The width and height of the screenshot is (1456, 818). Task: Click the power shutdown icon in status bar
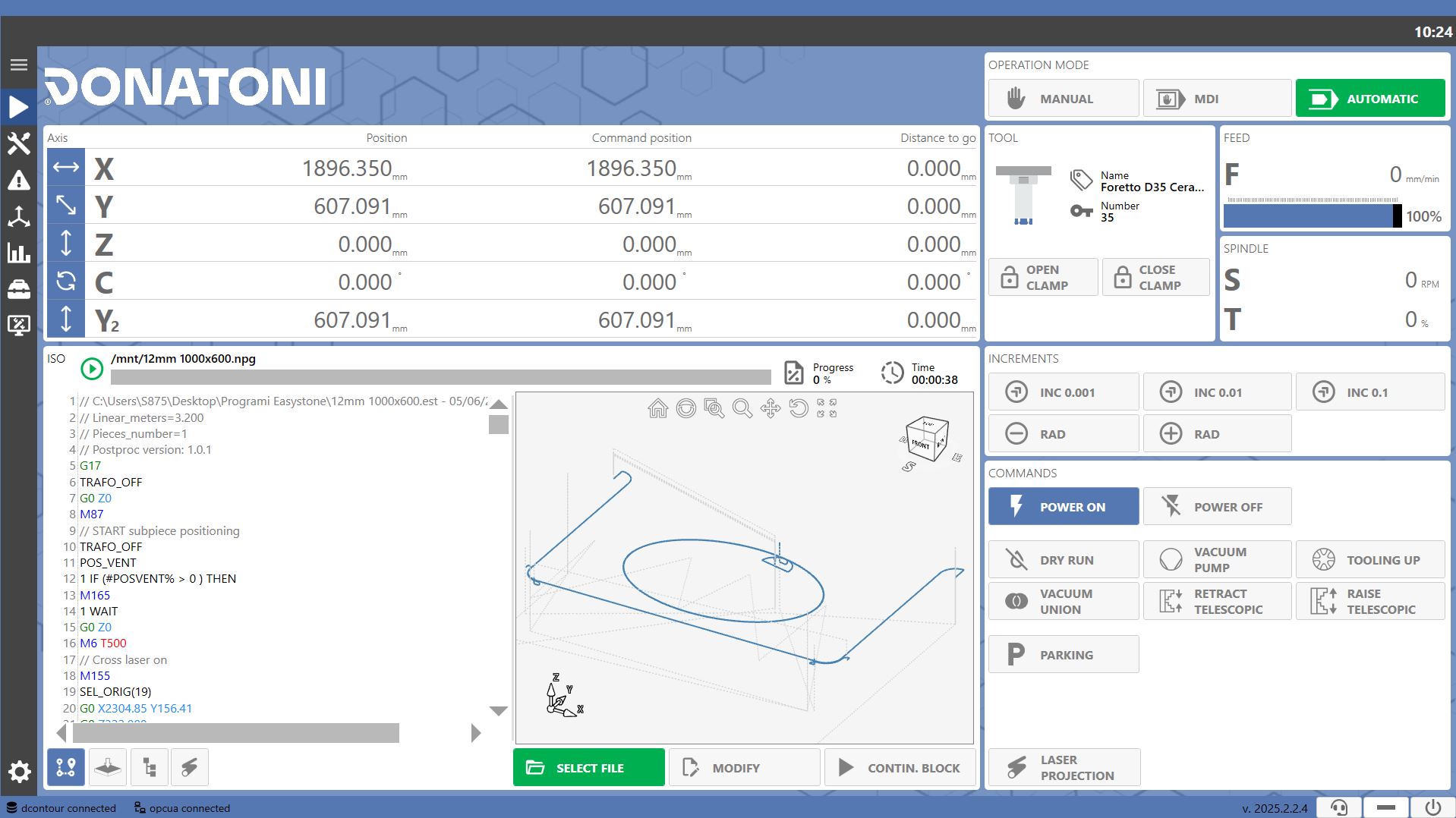[1432, 807]
